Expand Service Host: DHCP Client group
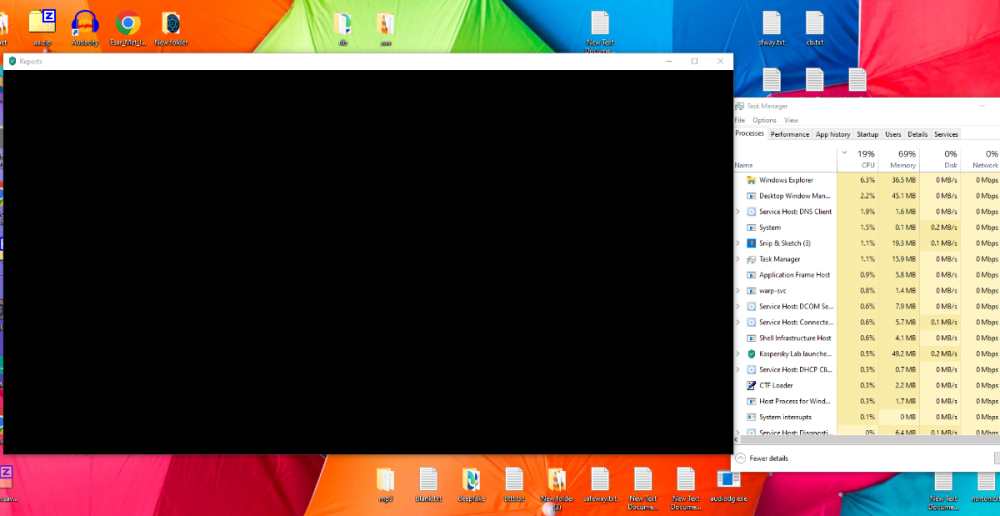Image resolution: width=1000 pixels, height=516 pixels. (x=738, y=369)
